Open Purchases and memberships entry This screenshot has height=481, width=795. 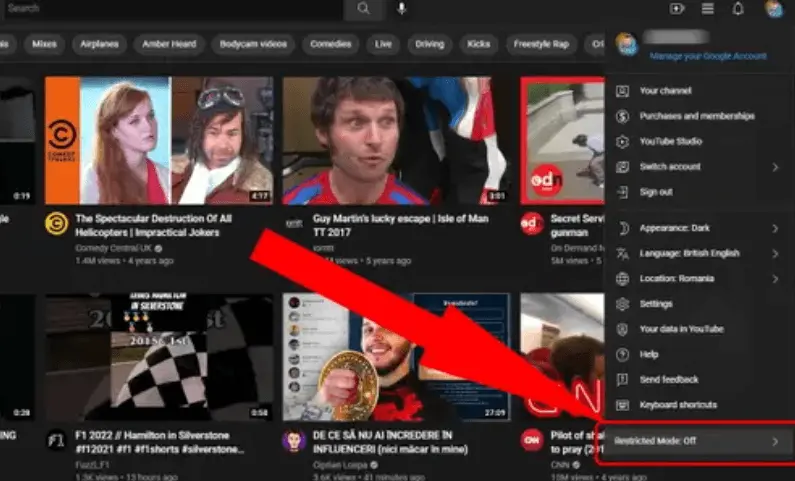[x=700, y=117]
